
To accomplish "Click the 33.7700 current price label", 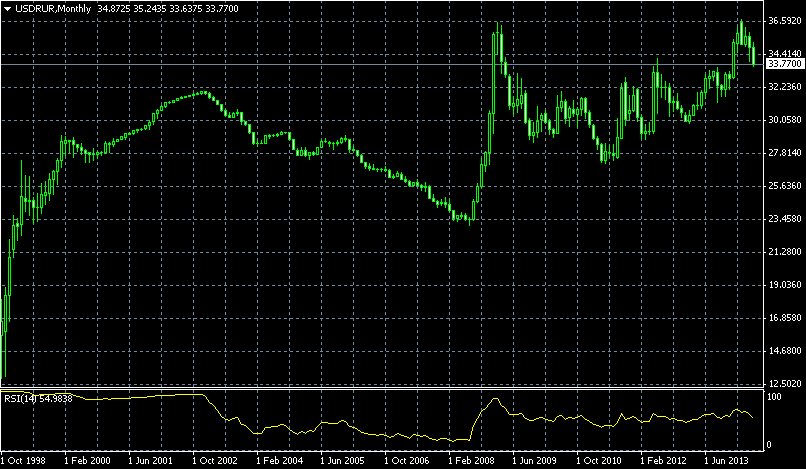I will (x=784, y=64).
